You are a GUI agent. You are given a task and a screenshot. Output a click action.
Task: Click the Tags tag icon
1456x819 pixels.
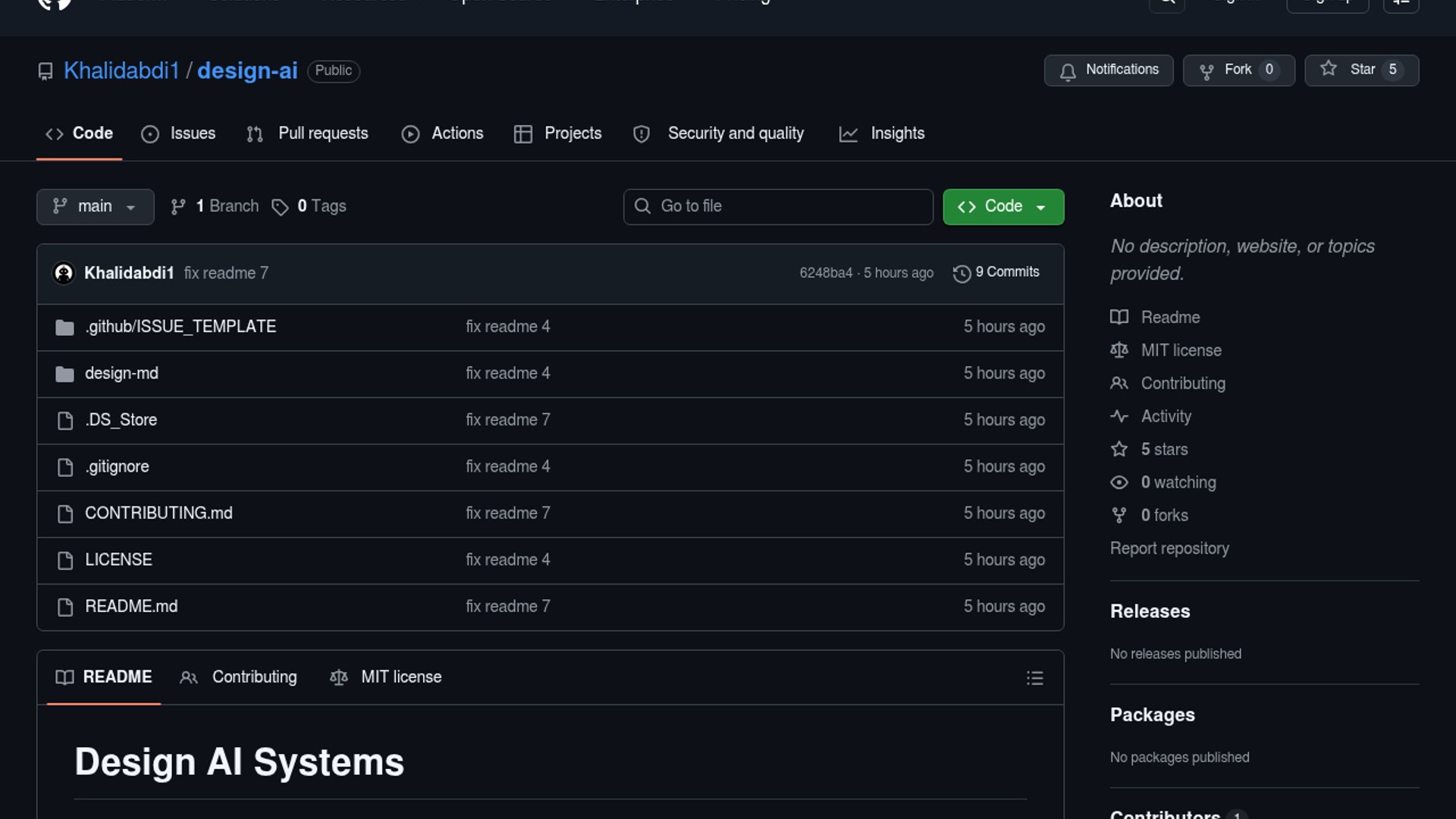click(280, 207)
